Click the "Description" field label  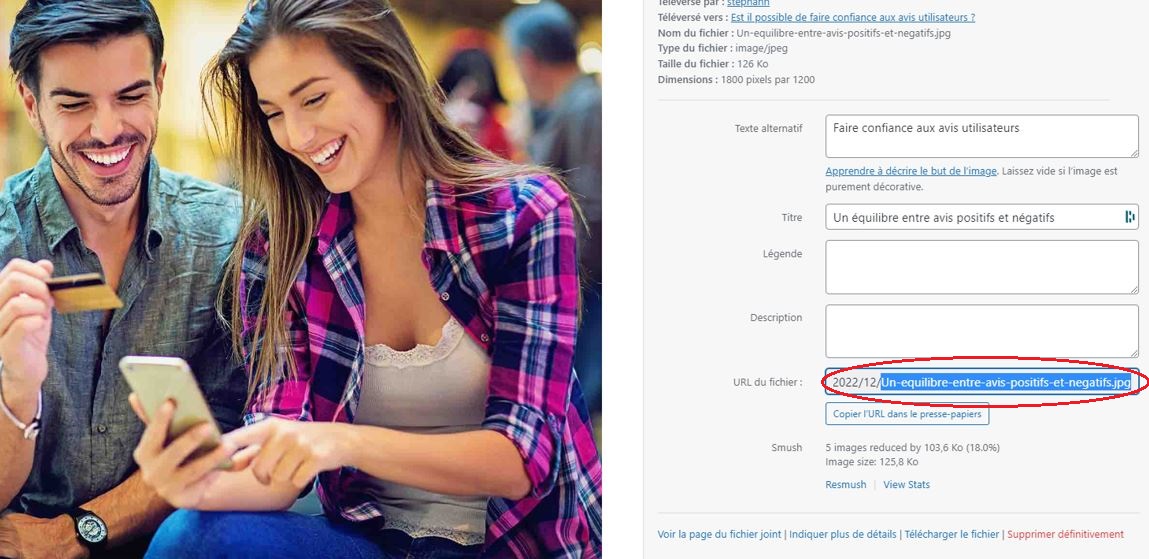pos(775,317)
